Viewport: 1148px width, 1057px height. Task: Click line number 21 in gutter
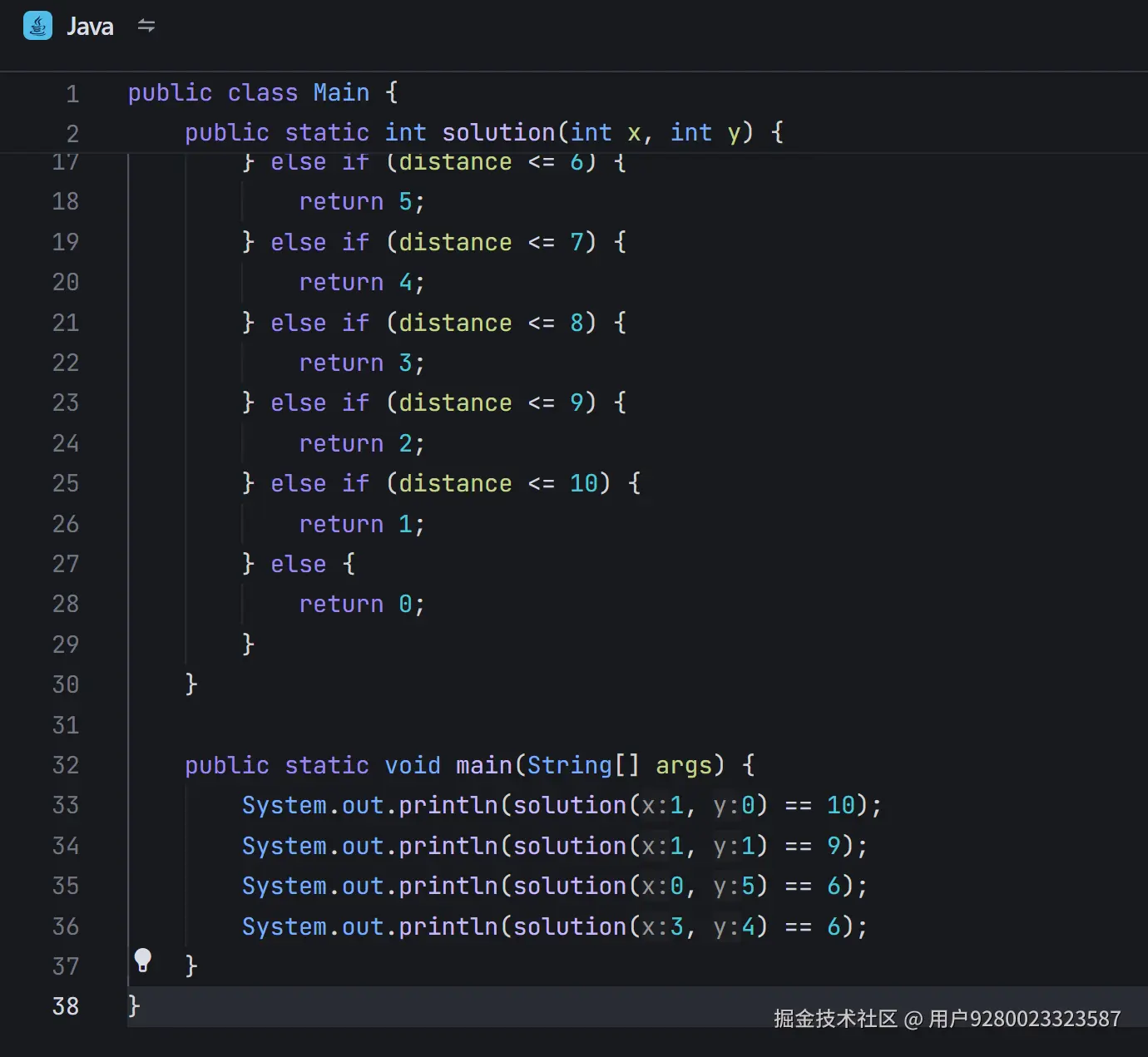66,323
